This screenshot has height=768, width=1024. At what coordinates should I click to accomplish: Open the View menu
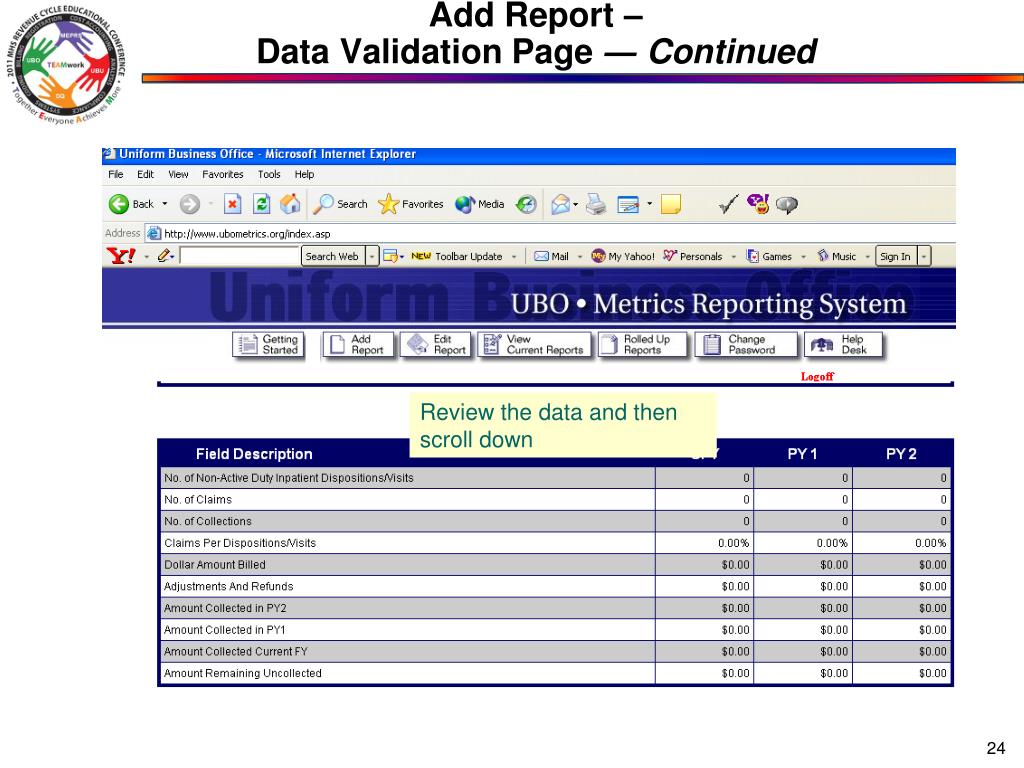click(x=178, y=174)
